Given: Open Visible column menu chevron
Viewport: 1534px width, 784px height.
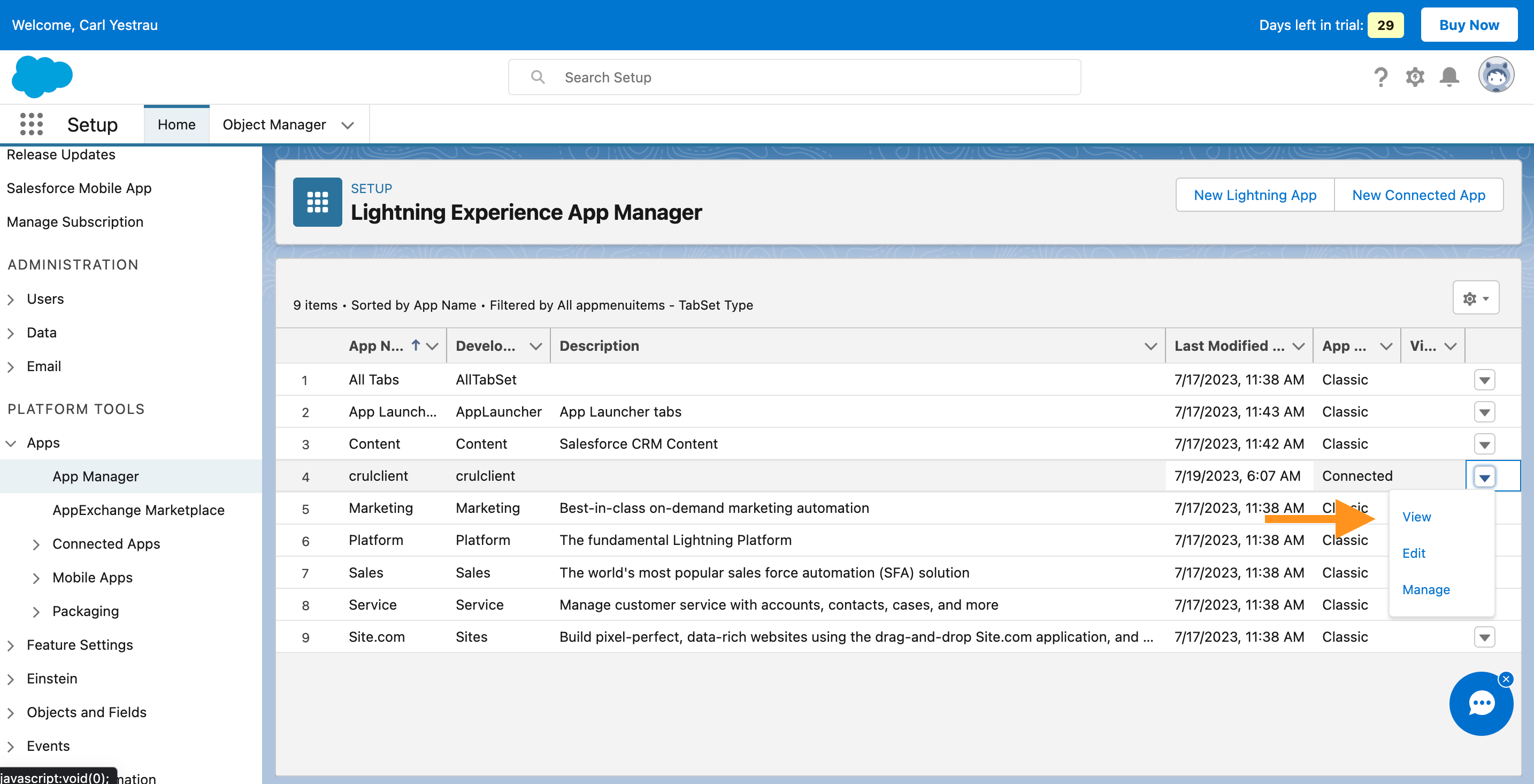Looking at the screenshot, I should click(x=1451, y=346).
